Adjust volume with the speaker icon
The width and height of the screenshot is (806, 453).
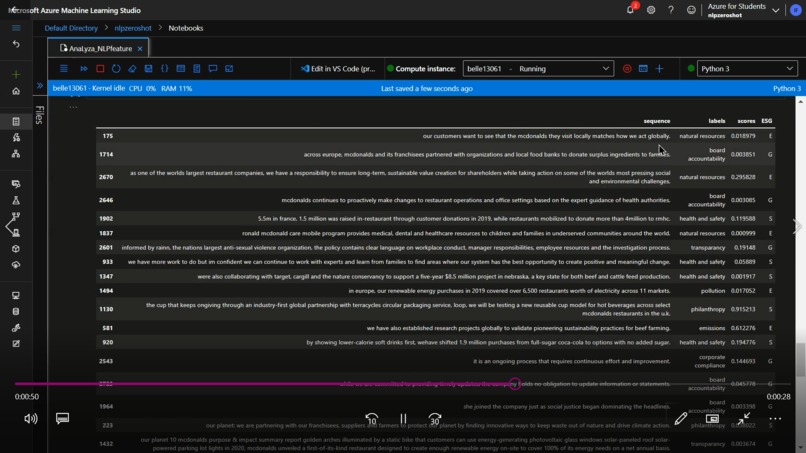click(31, 419)
